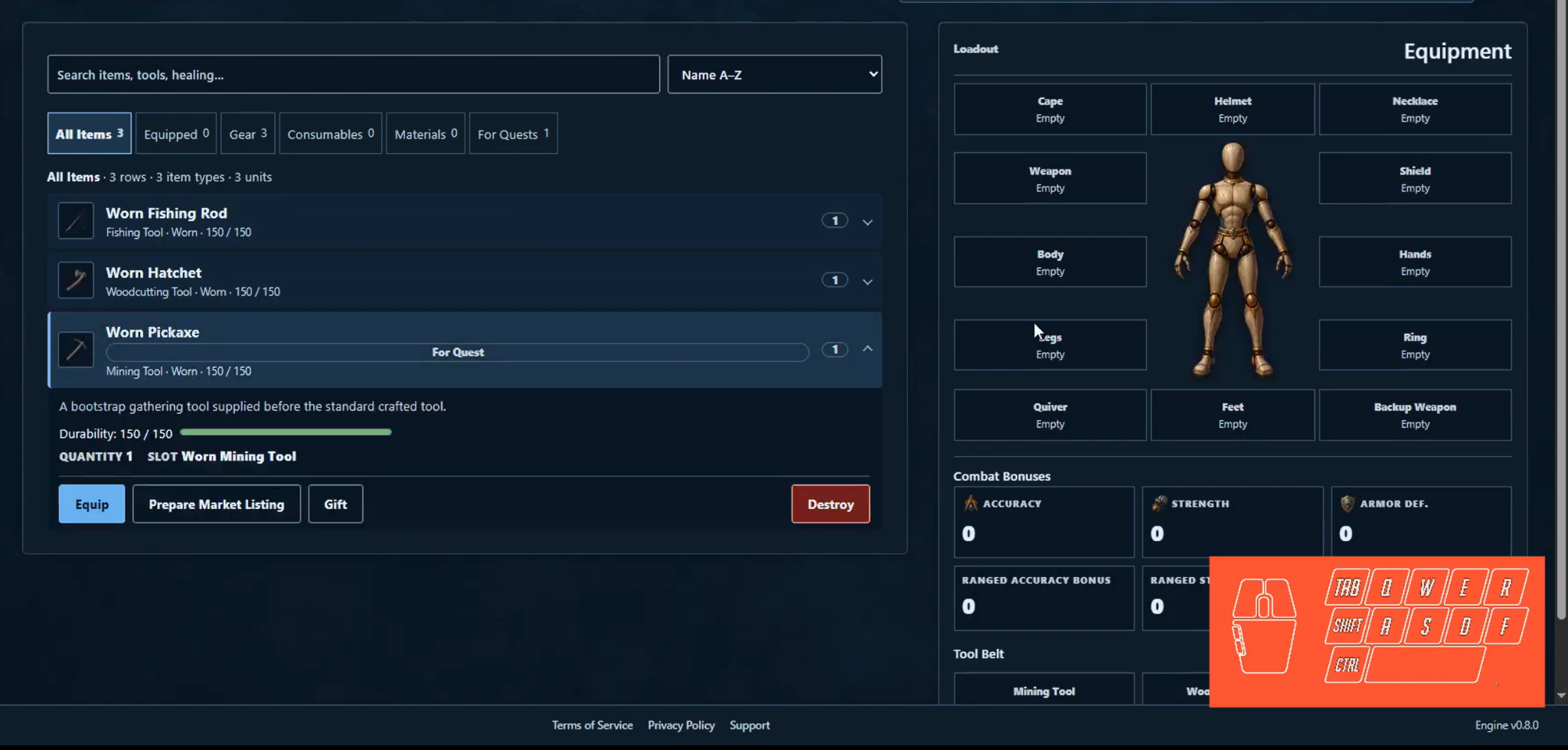Viewport: 1568px width, 750px height.
Task: Open the Name A–Z sort dropdown
Action: point(775,74)
